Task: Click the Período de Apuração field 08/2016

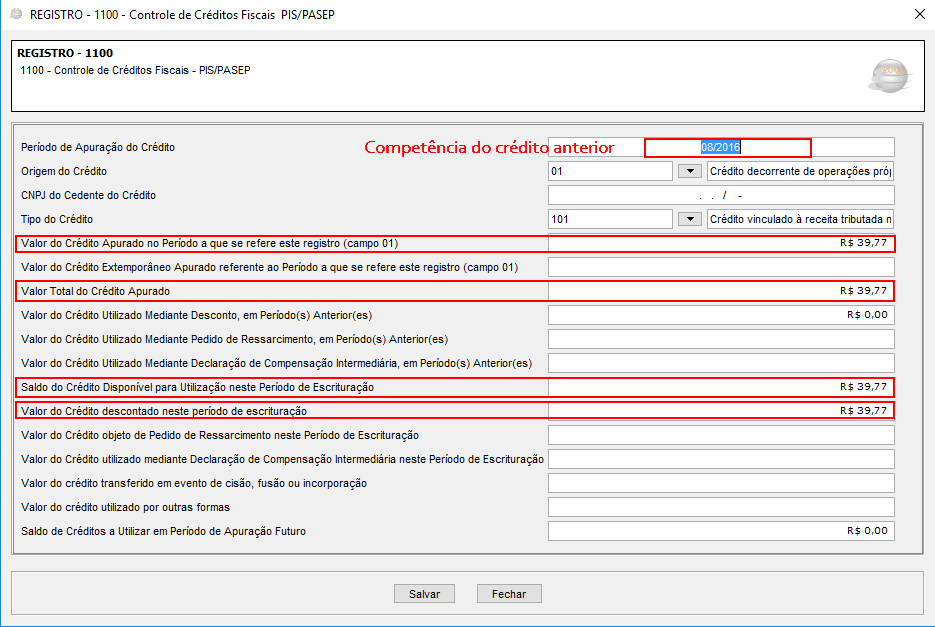Action: (x=721, y=147)
